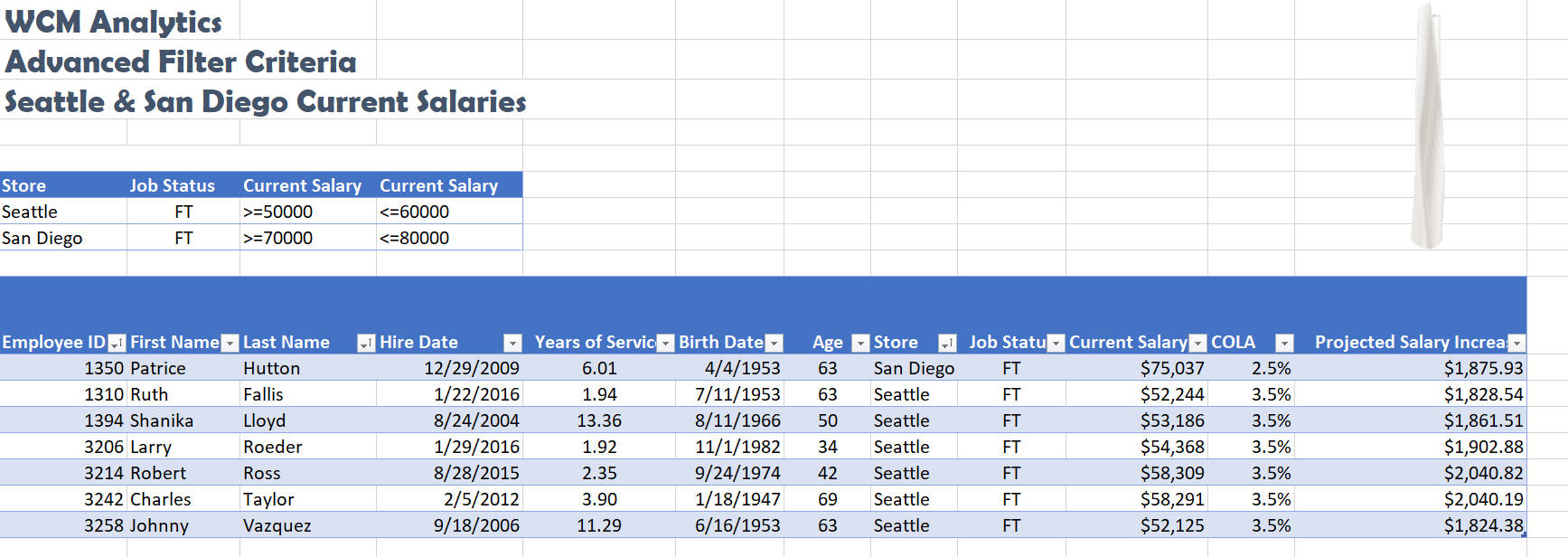Screen dimensions: 1568x557
Task: Select first name cell 'Johnny'
Action: [183, 525]
